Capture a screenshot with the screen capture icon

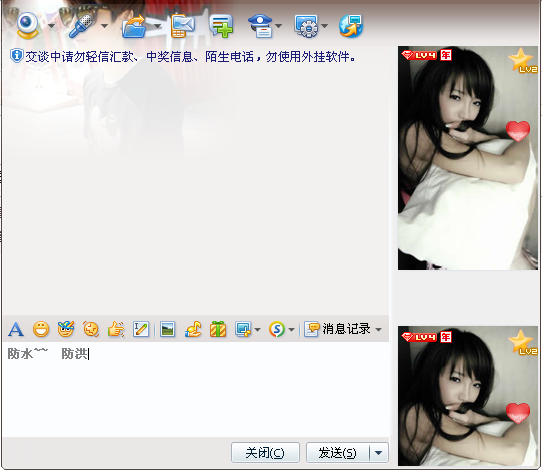coord(243,329)
